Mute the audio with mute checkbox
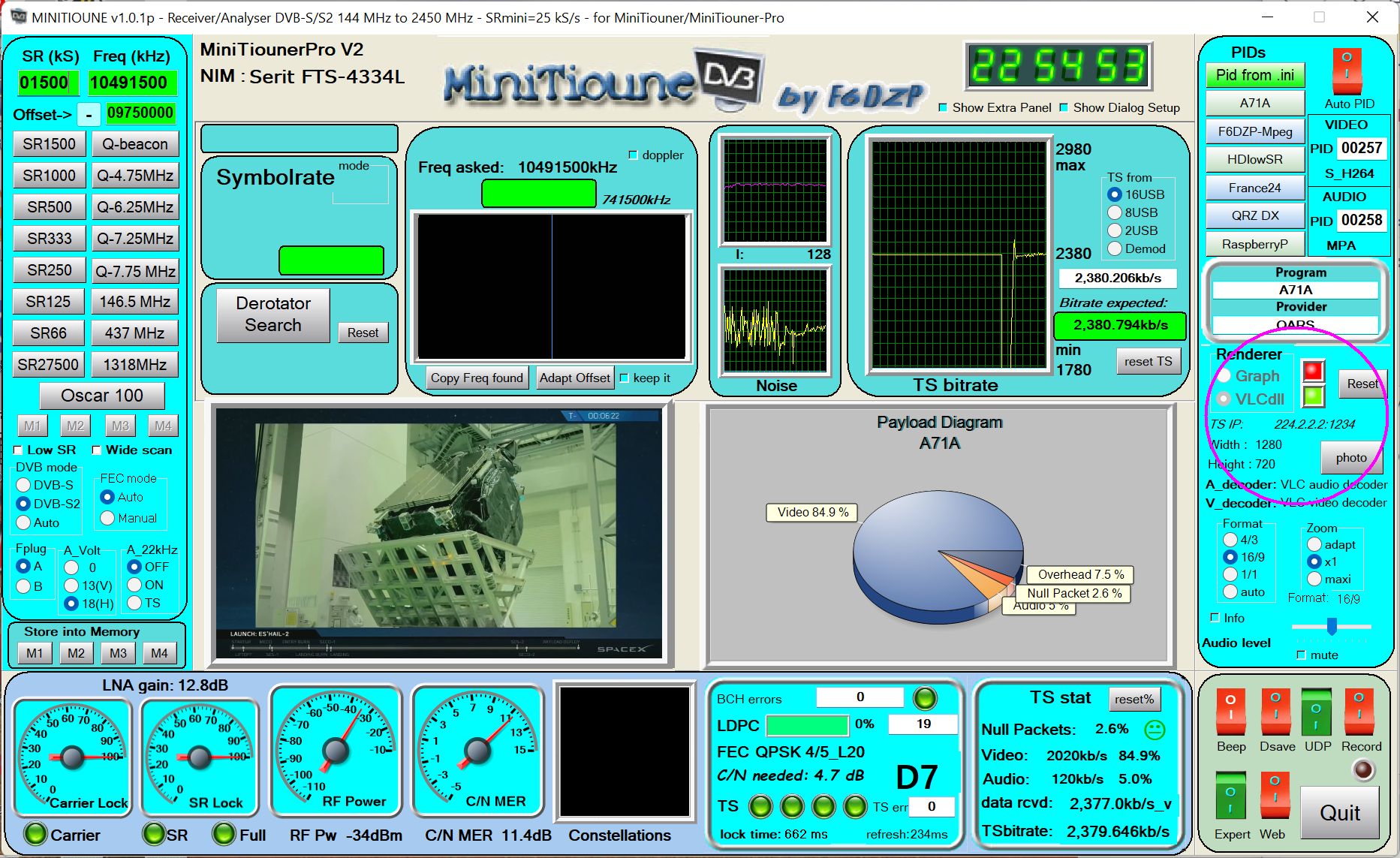 (1302, 655)
